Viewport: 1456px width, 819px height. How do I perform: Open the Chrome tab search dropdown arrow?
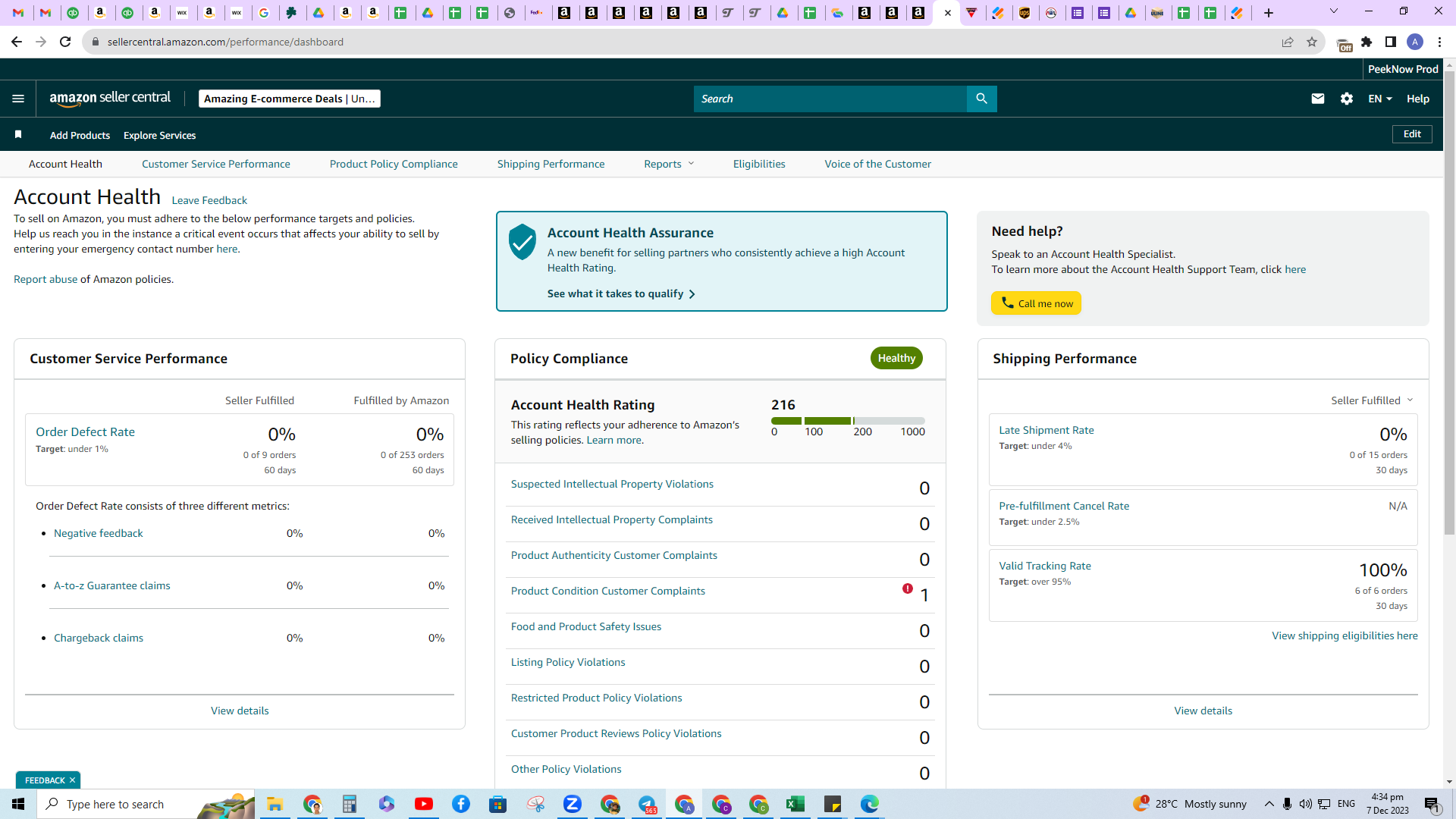click(1334, 11)
